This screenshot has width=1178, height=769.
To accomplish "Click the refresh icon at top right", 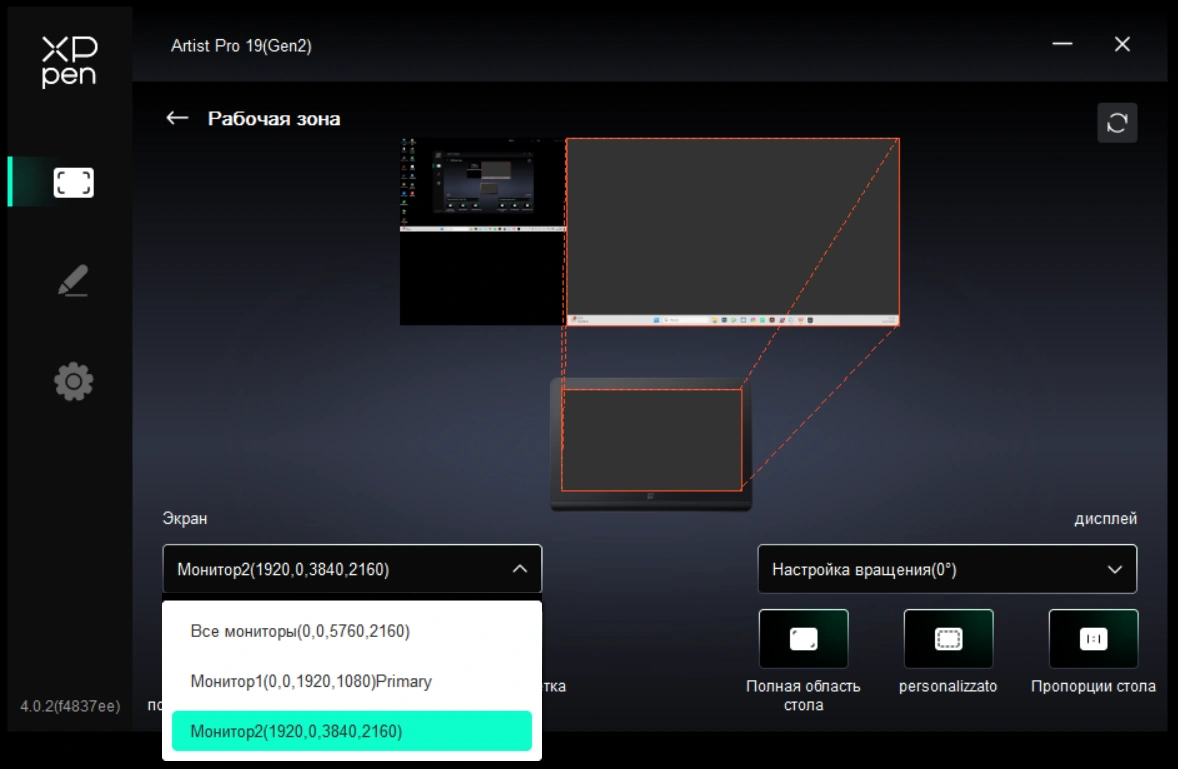I will coord(1117,123).
